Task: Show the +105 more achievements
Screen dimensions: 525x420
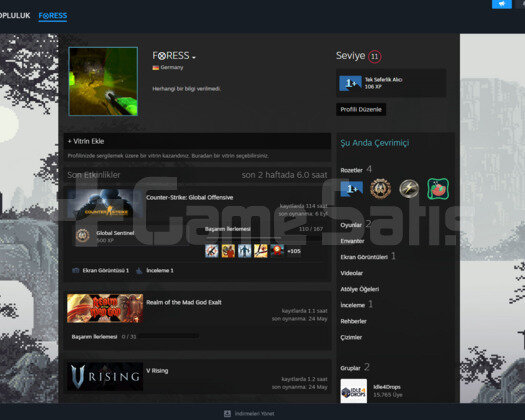Action: (x=294, y=251)
